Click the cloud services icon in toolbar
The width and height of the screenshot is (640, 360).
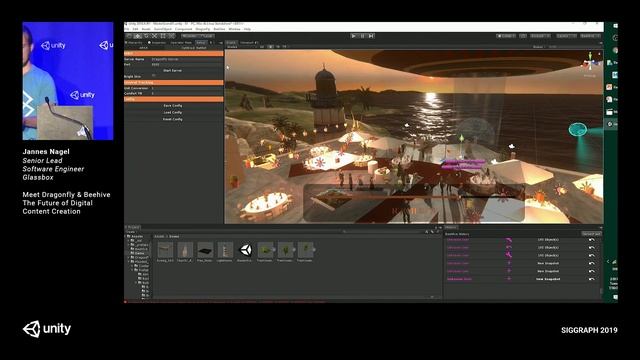point(523,36)
